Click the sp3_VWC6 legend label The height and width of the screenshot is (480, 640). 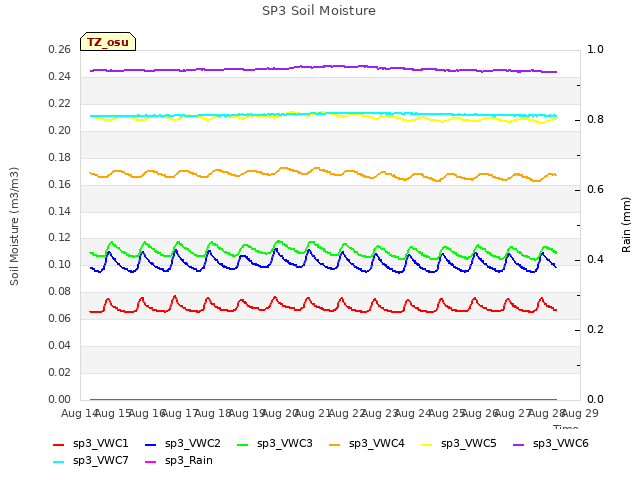560,443
